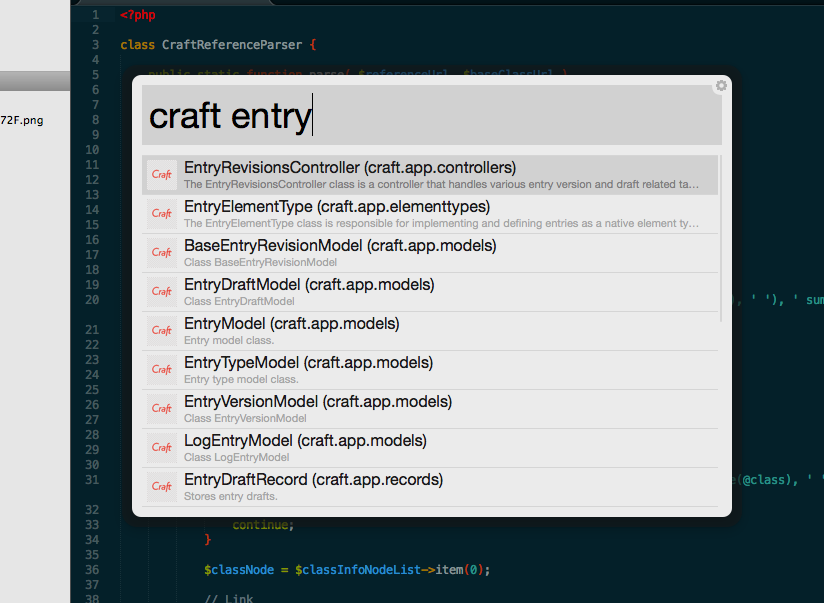Click Craft icon beside EntryRevisionsController
The width and height of the screenshot is (824, 603).
pos(161,175)
